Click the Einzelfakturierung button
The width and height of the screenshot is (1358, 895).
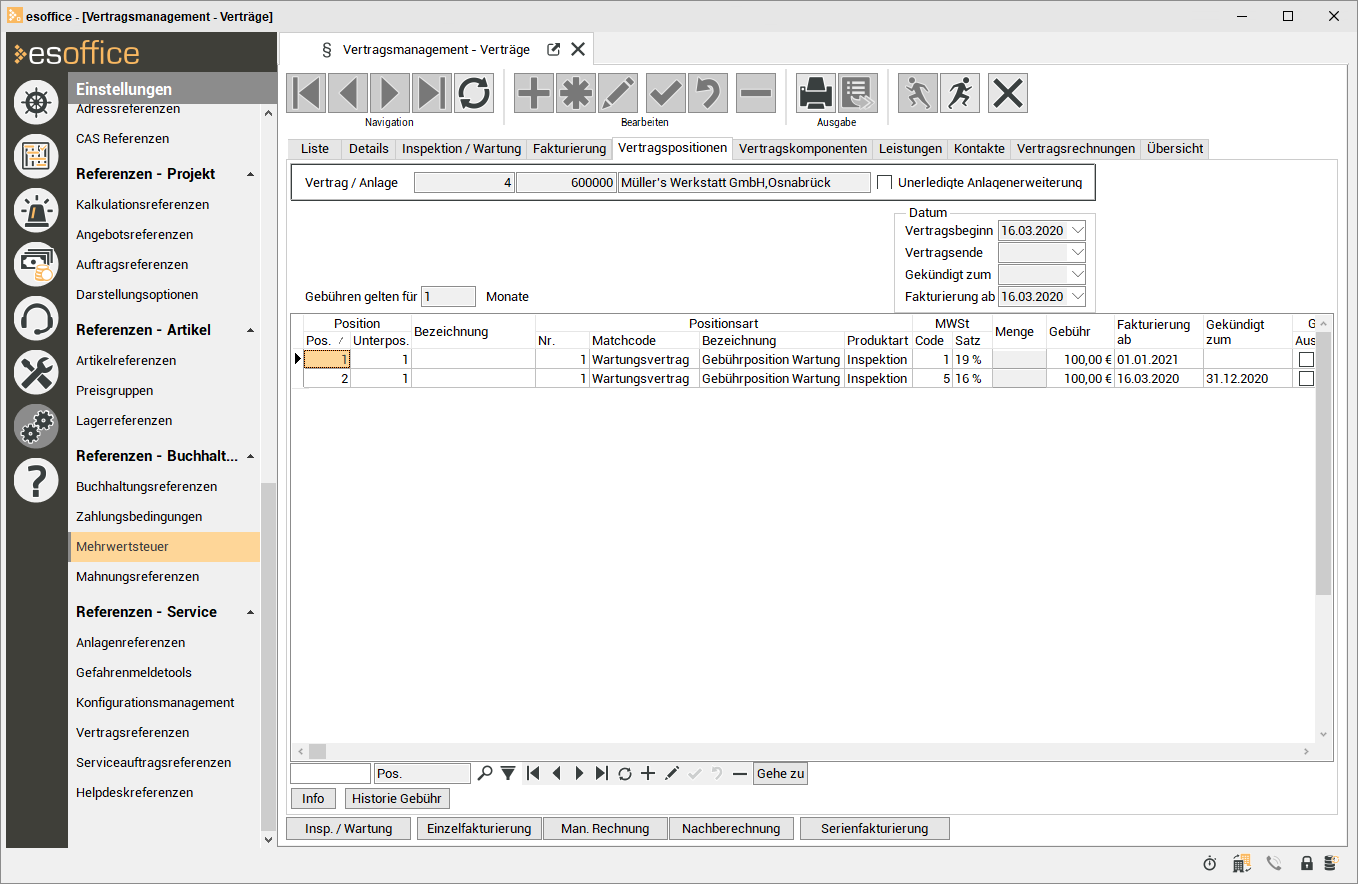(479, 829)
